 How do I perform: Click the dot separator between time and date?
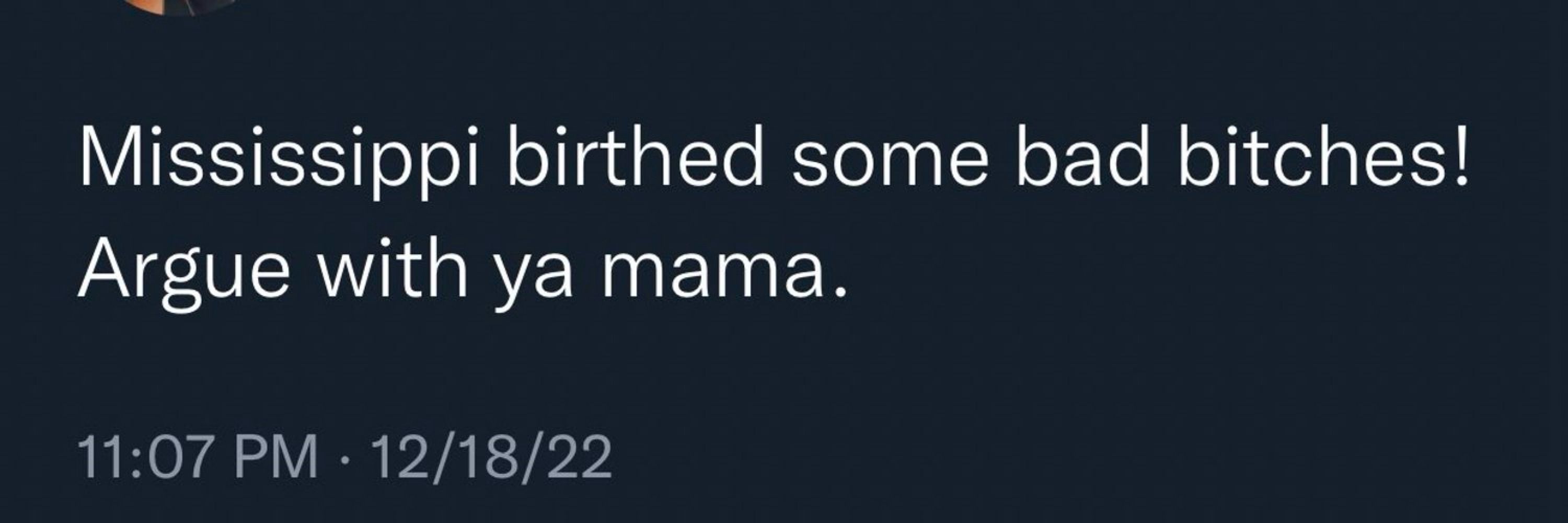(x=344, y=458)
